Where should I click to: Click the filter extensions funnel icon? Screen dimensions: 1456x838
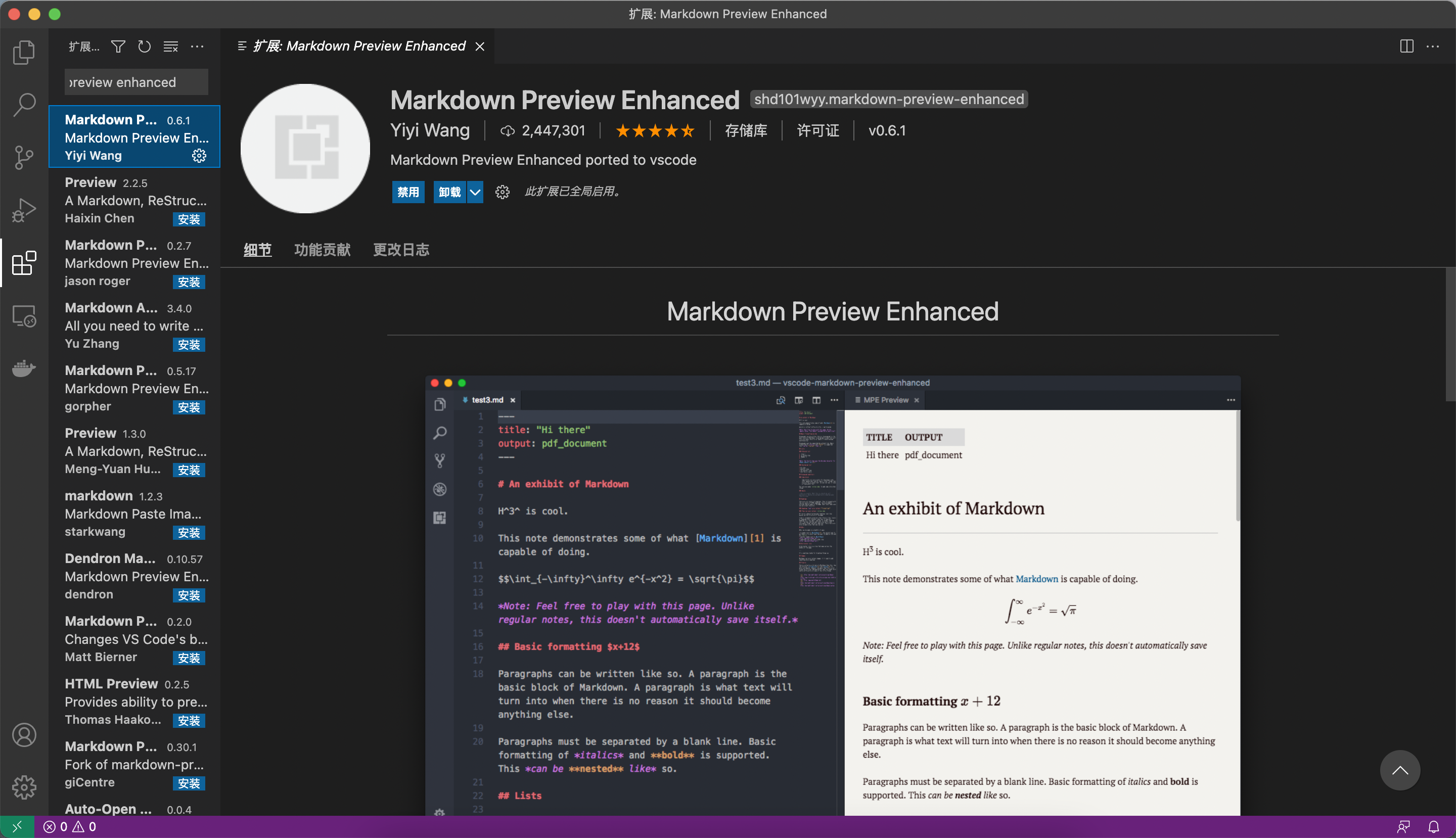118,46
